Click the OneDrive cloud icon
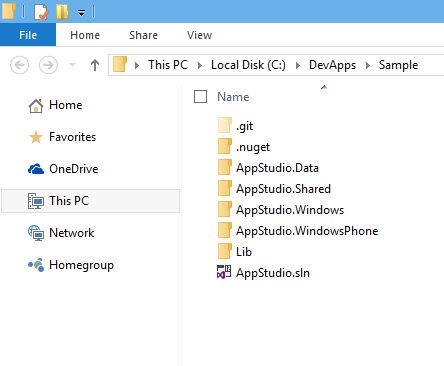The height and width of the screenshot is (366, 444). (36, 169)
